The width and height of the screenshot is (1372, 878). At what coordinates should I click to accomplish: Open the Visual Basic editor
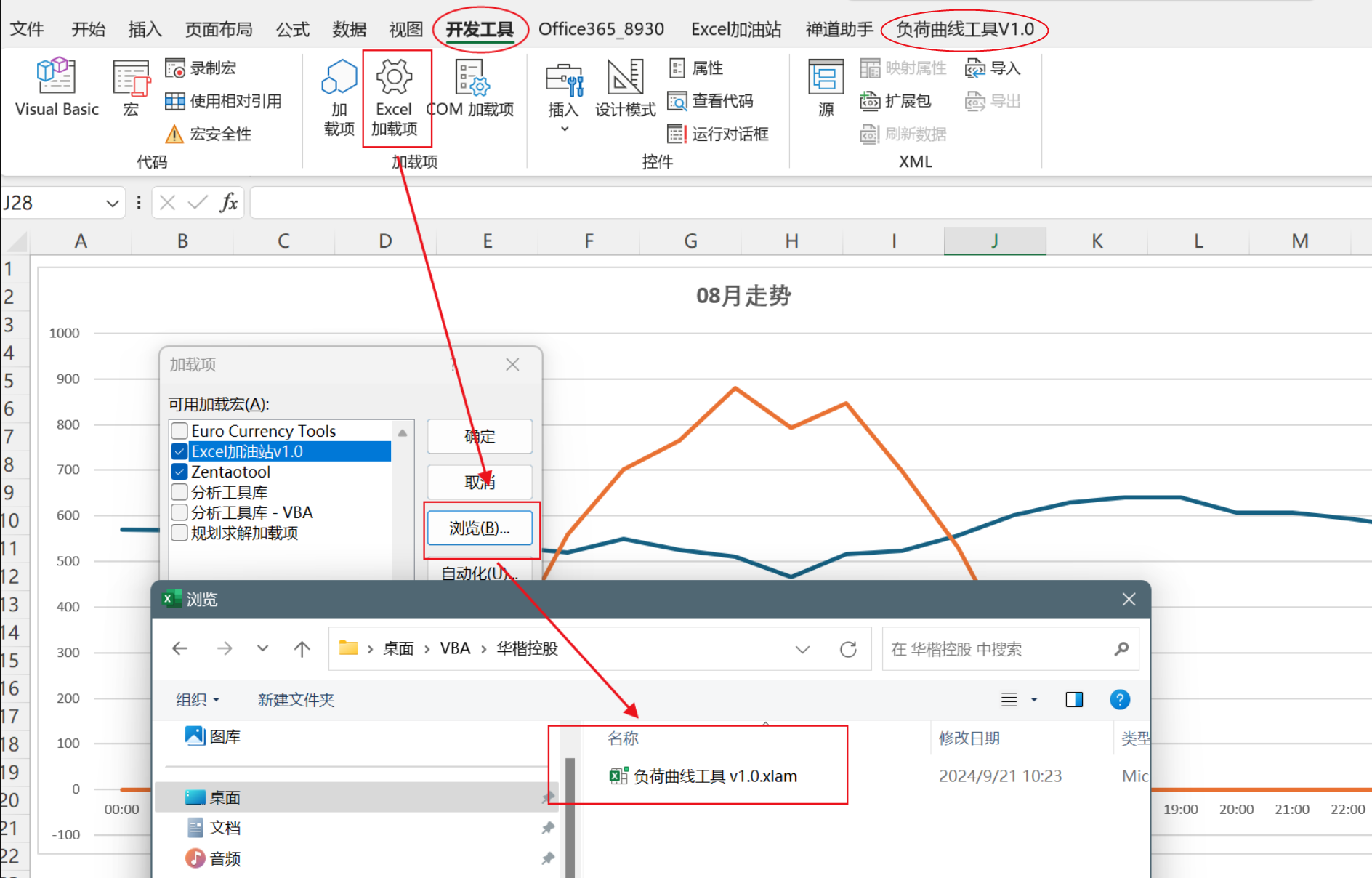57,87
